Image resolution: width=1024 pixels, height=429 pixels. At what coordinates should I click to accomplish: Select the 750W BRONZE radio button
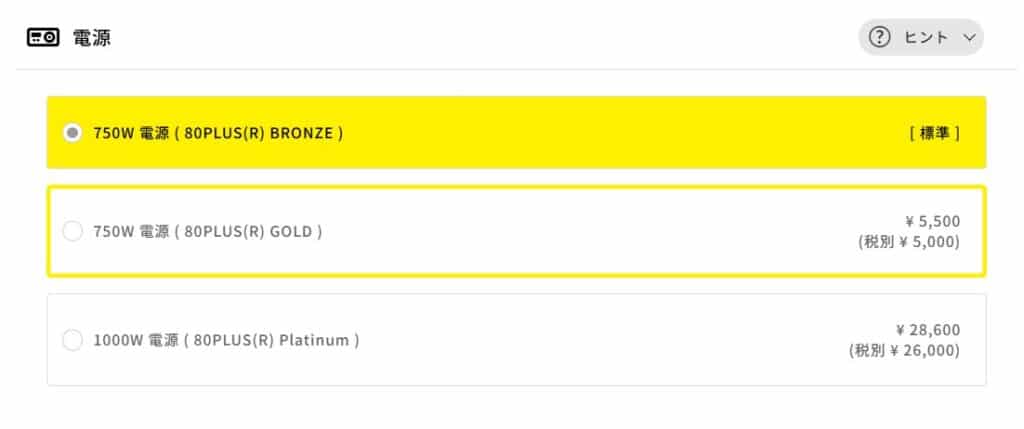tap(72, 132)
